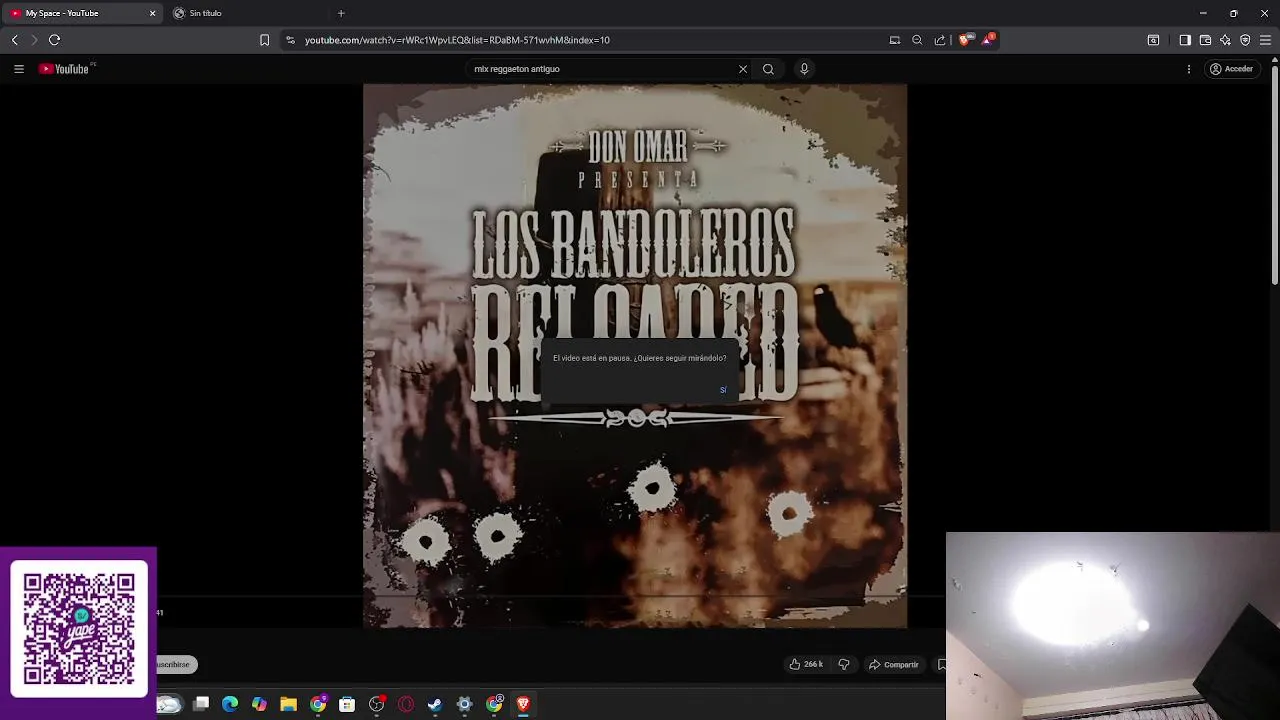Open the YouTube guide hamburger menu
Viewport: 1280px width, 720px height.
point(19,69)
